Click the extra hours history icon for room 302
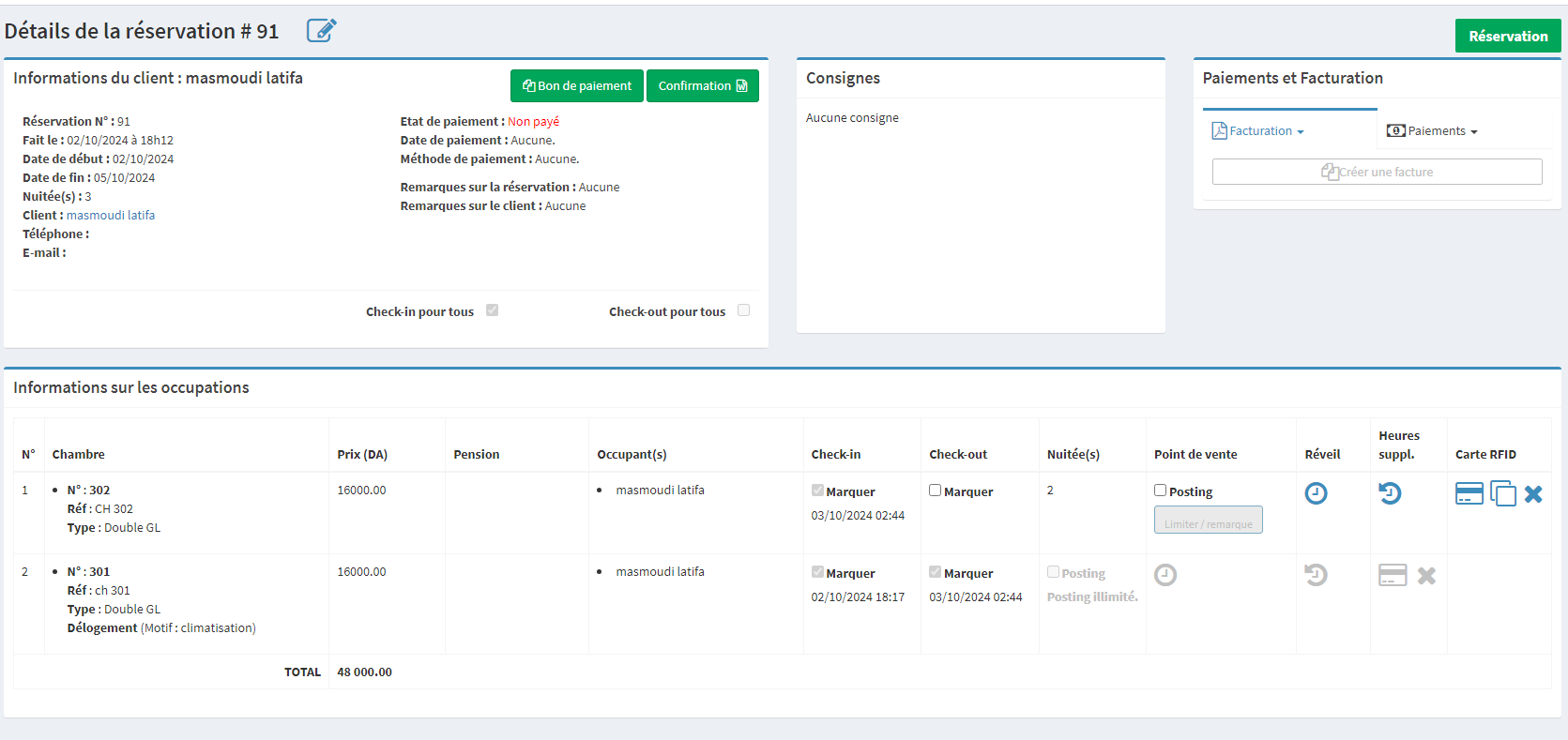Viewport: 1568px width, 740px height. click(x=1390, y=493)
